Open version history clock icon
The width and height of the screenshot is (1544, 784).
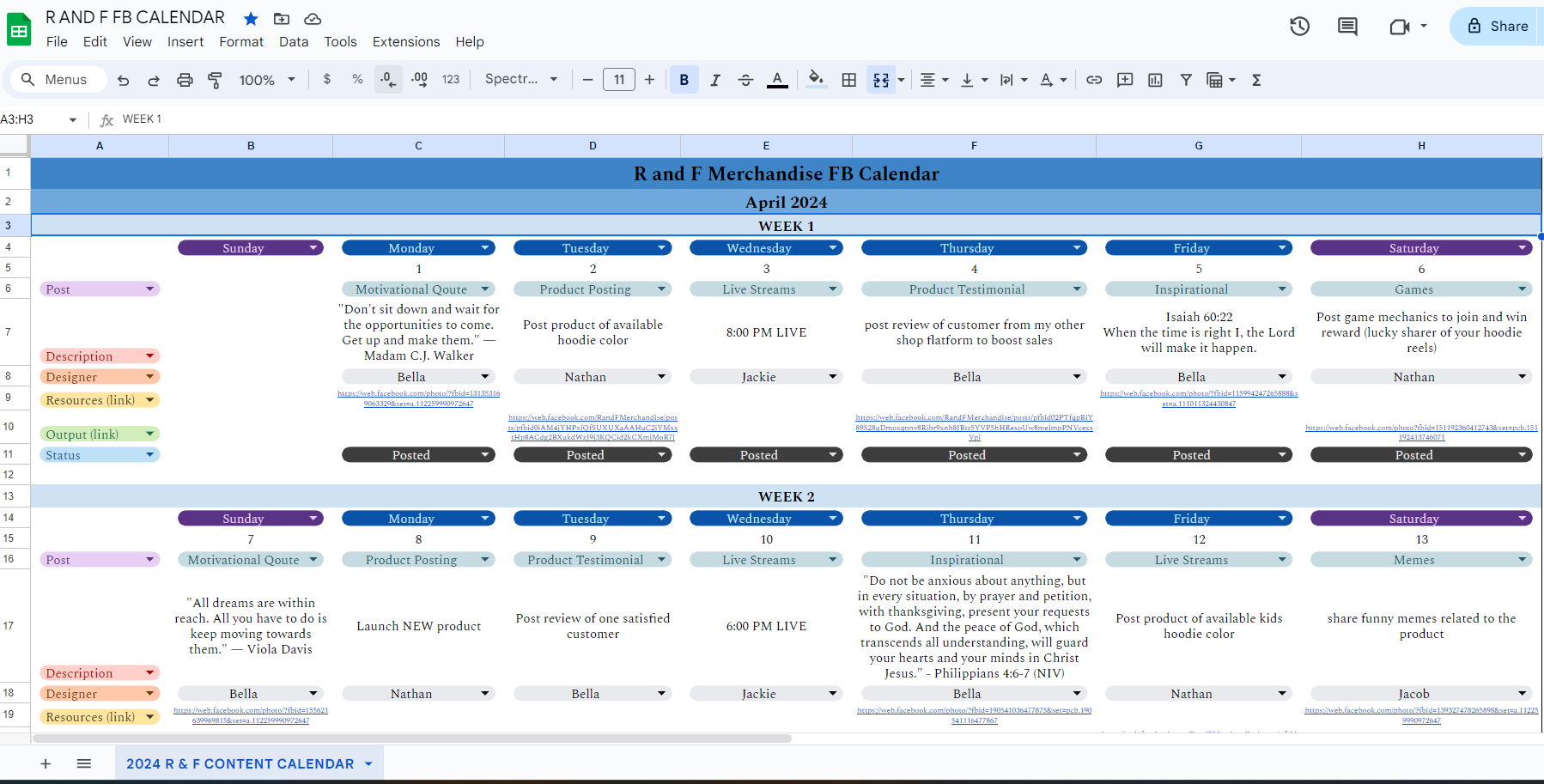click(1300, 27)
